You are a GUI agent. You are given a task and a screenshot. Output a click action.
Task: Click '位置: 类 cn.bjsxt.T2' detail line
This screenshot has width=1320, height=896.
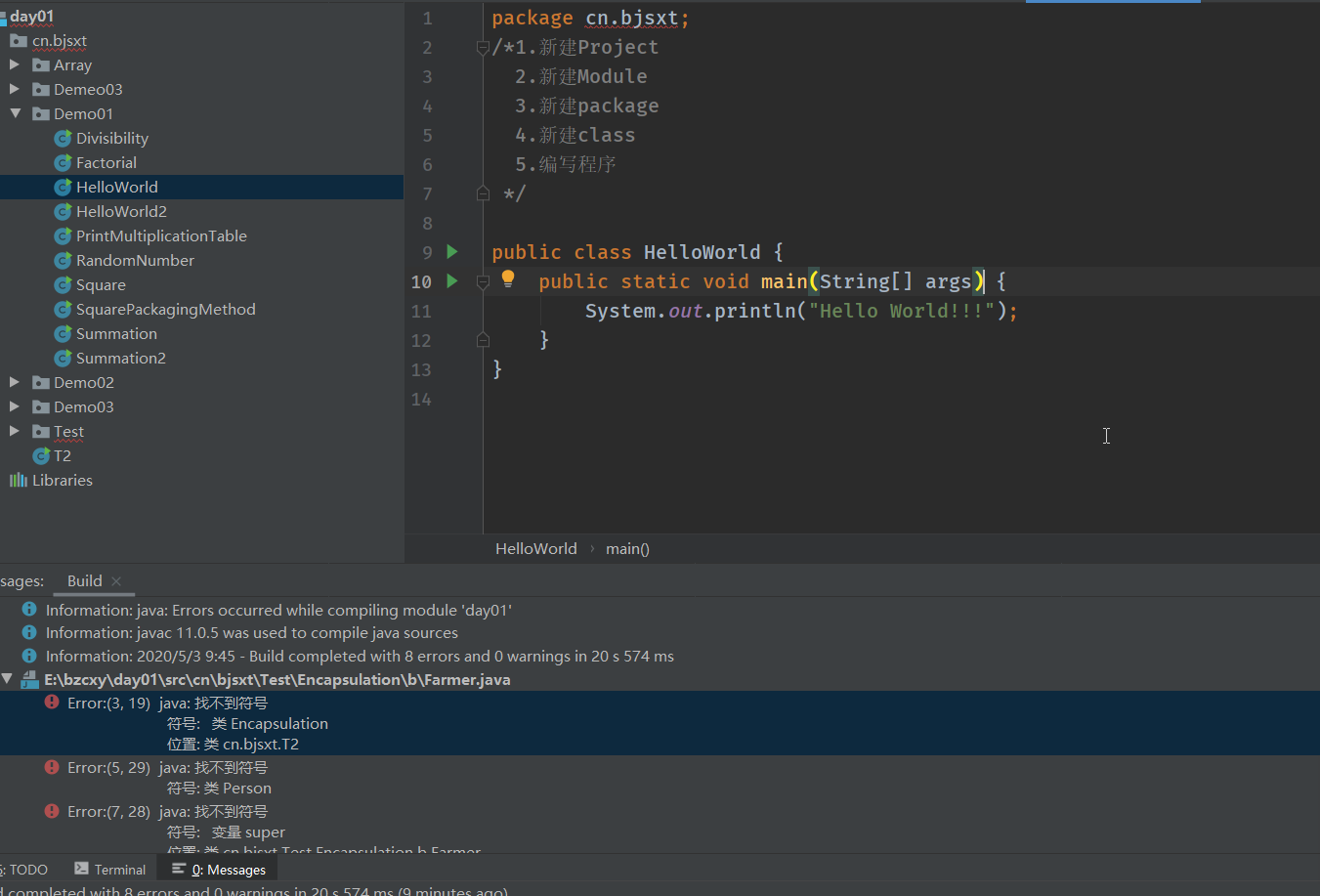233,745
